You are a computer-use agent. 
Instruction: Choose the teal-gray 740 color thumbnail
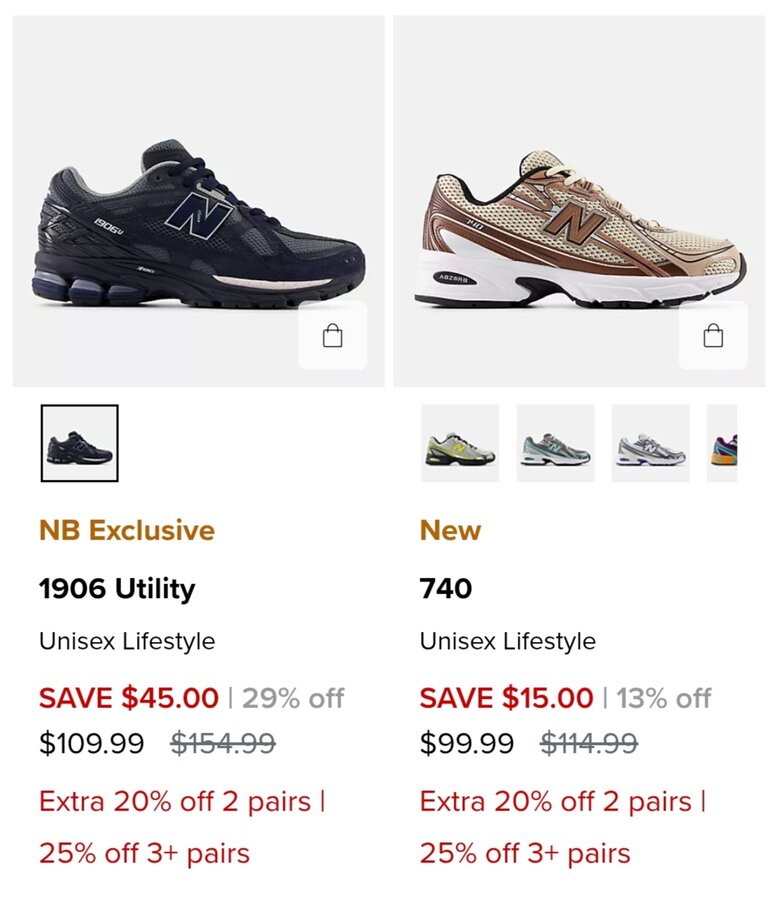coord(555,443)
